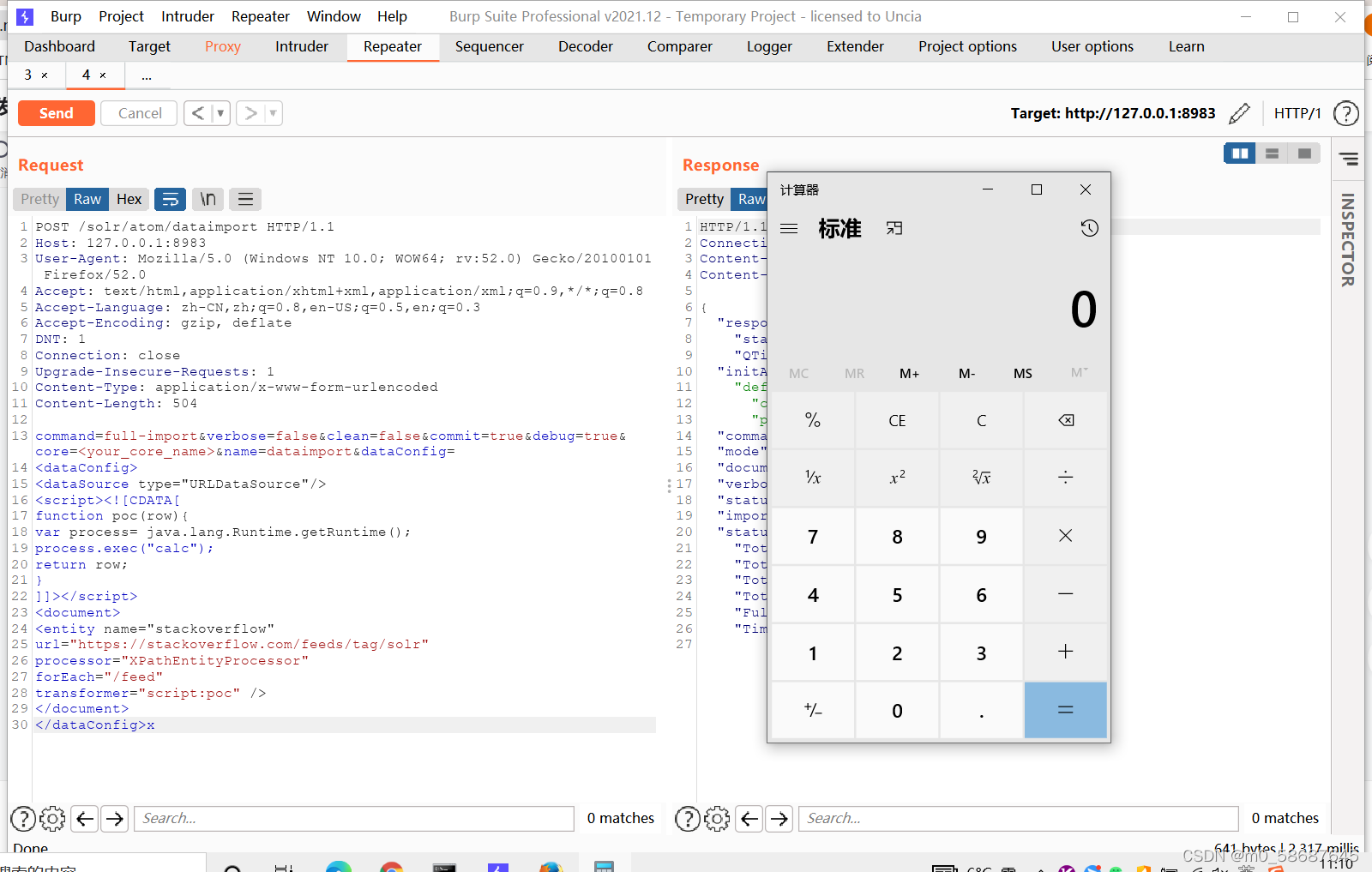Open Calculator history icon
This screenshot has height=872, width=1372.
pyautogui.click(x=1089, y=228)
